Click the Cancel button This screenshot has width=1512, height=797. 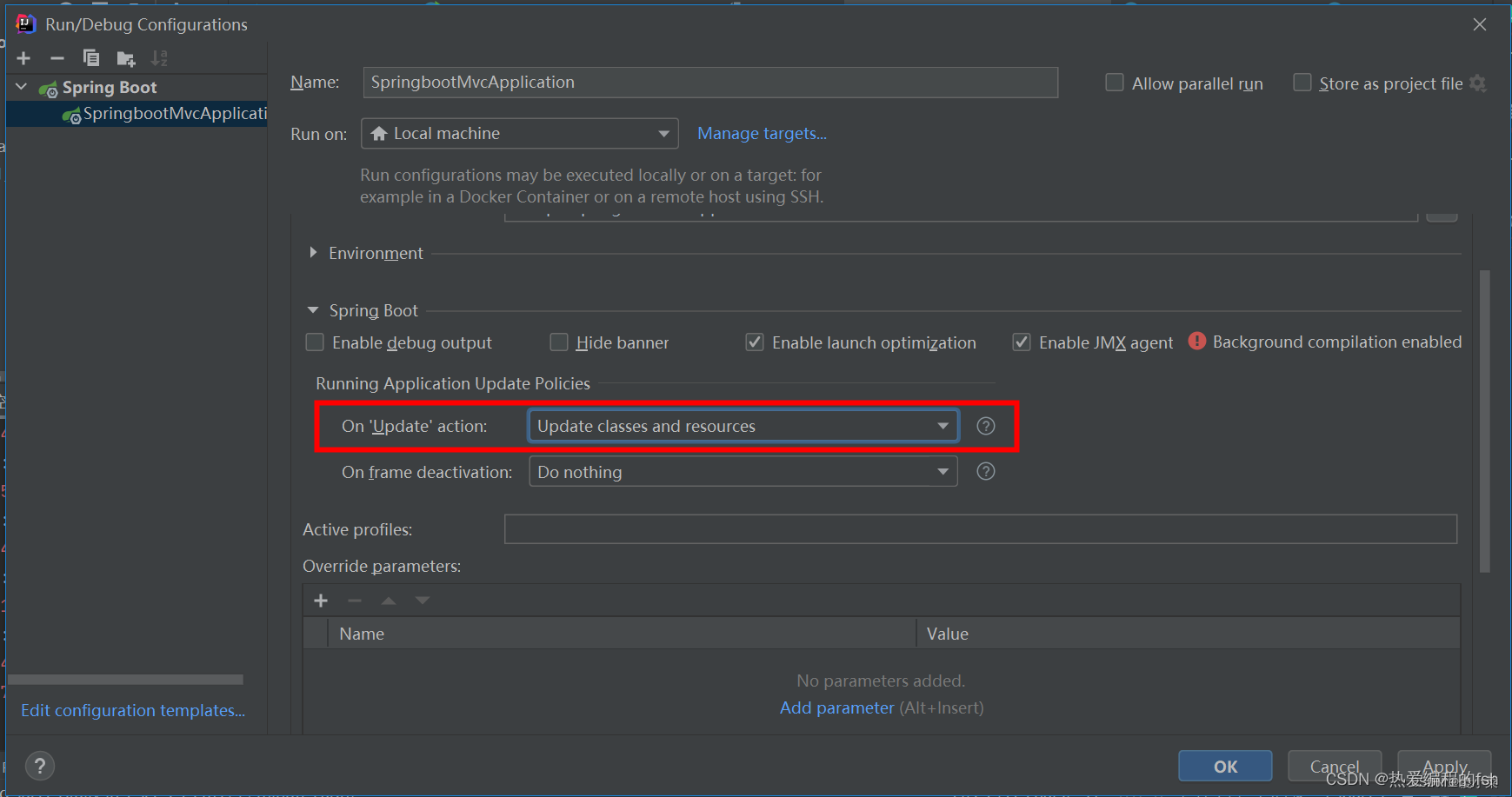pos(1335,766)
